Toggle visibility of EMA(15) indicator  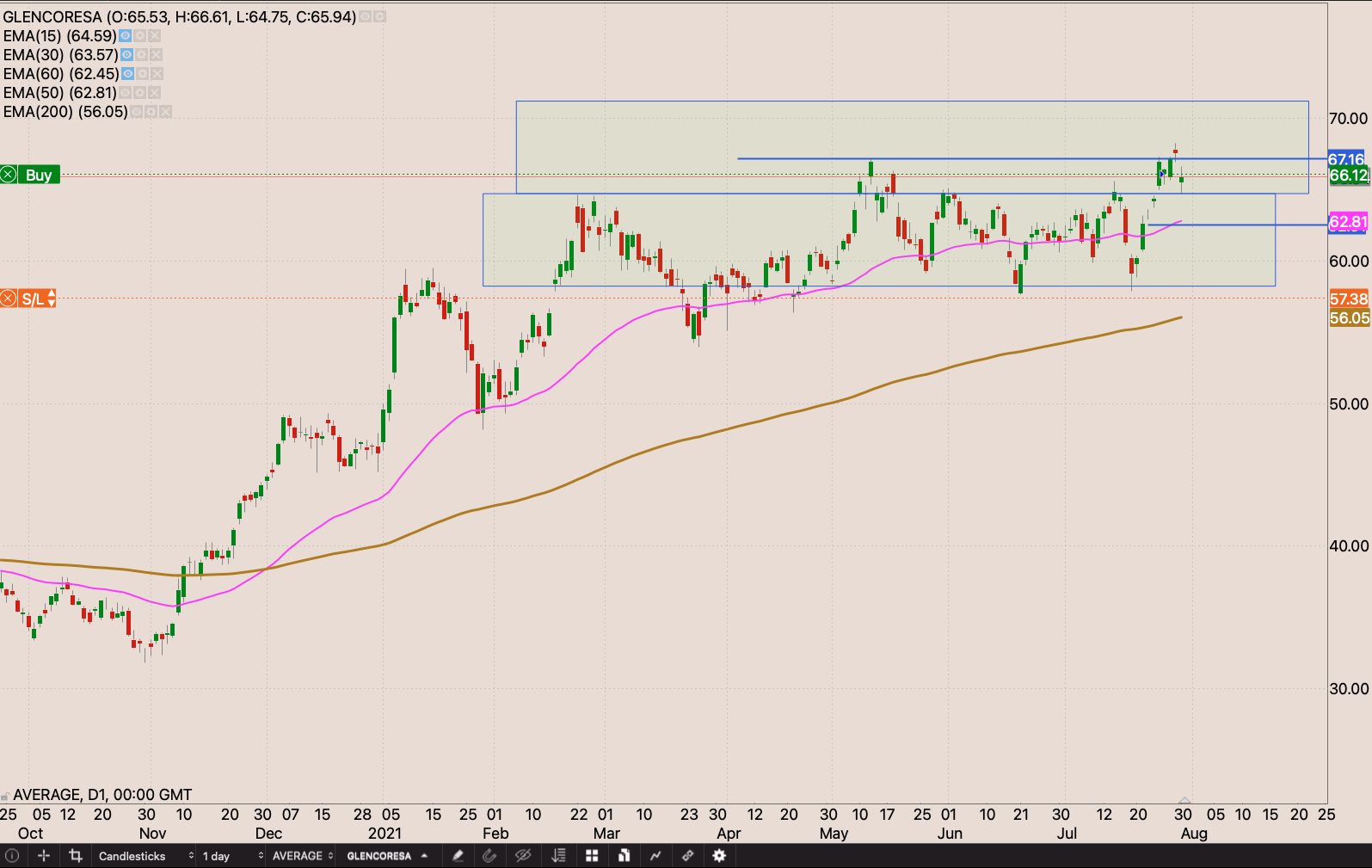tap(126, 36)
